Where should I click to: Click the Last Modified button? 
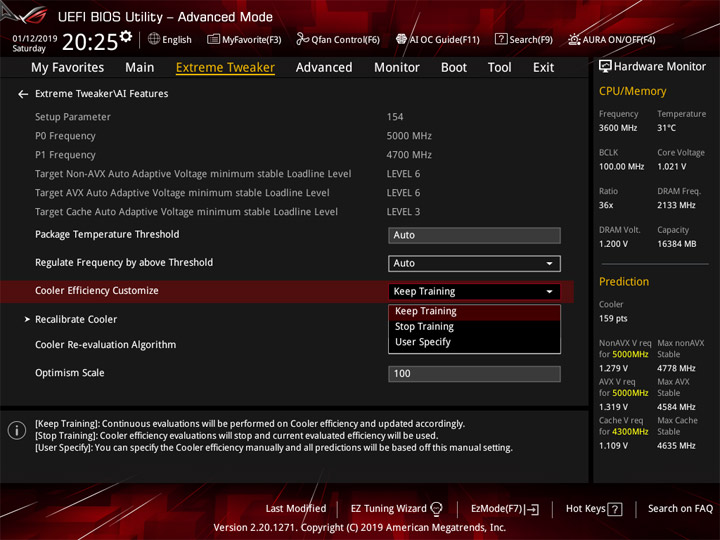tap(296, 508)
